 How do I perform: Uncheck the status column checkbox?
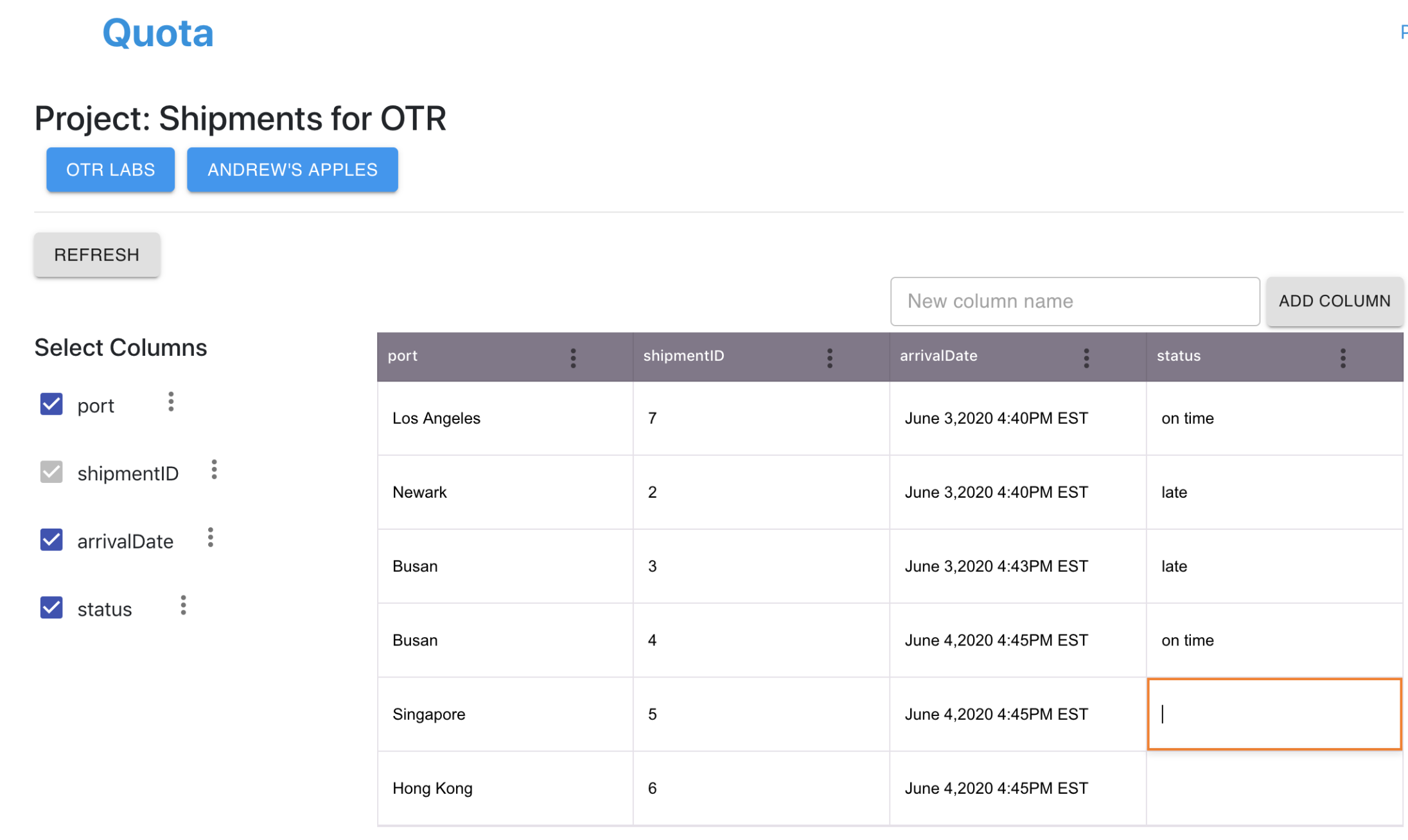pos(51,608)
